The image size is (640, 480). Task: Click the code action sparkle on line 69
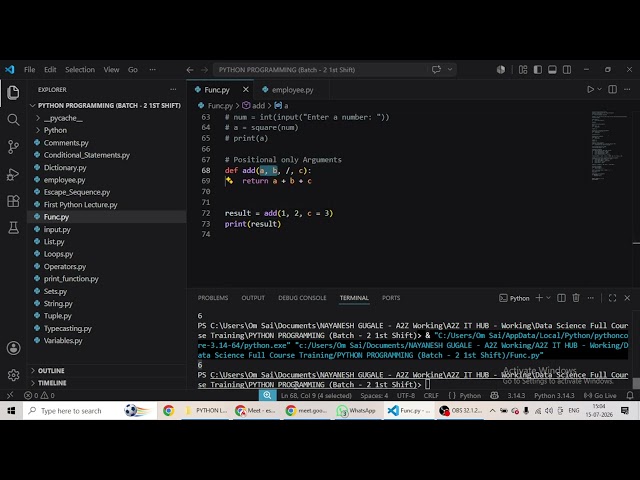229,180
